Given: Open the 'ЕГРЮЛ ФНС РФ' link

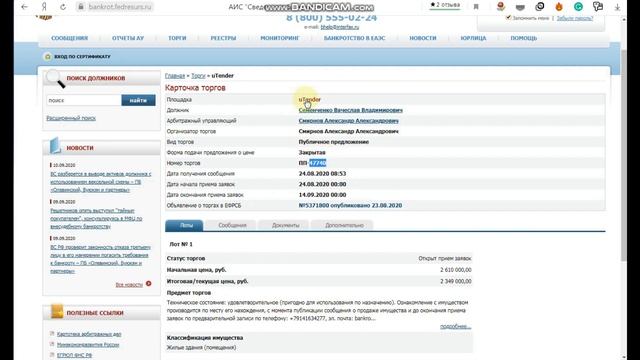Looking at the screenshot, I should [x=74, y=355].
